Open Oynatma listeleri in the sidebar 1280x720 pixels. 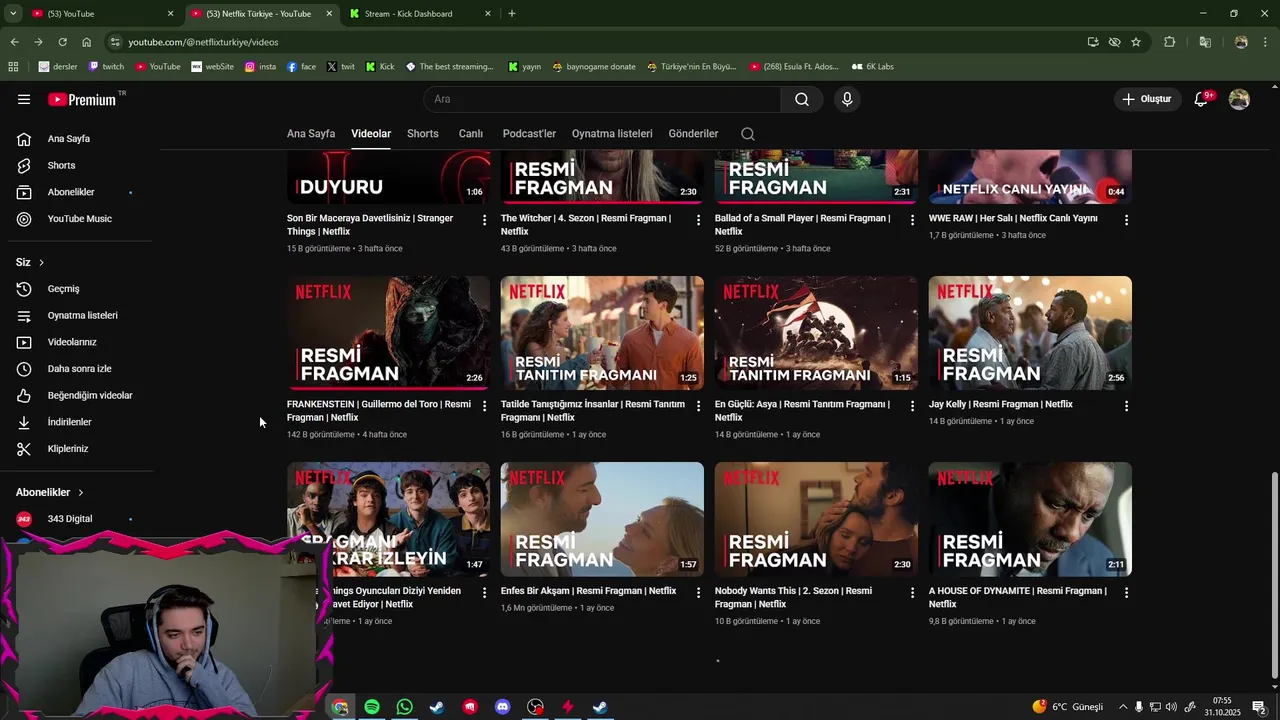(x=80, y=315)
